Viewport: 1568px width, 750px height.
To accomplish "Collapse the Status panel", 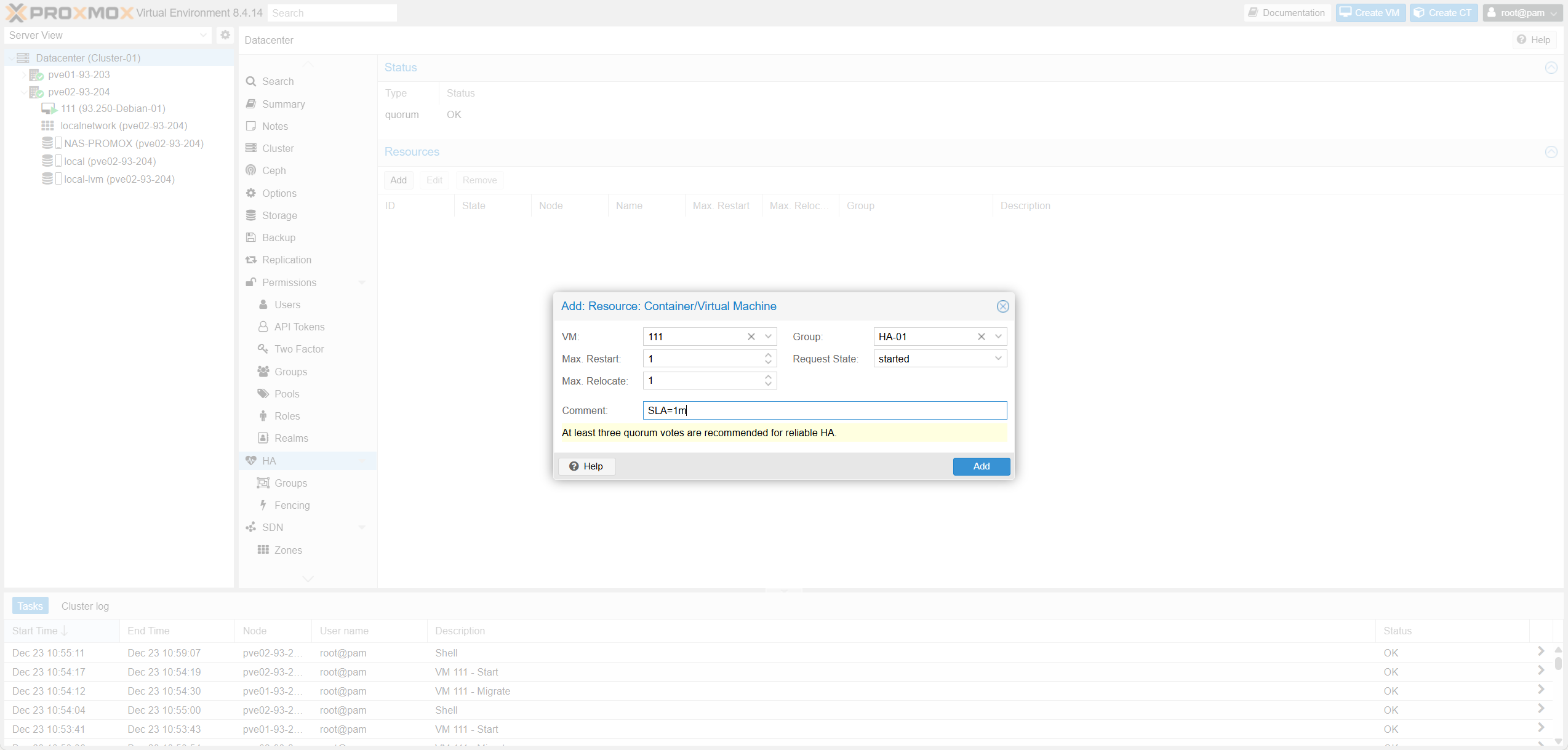I will coord(1551,68).
